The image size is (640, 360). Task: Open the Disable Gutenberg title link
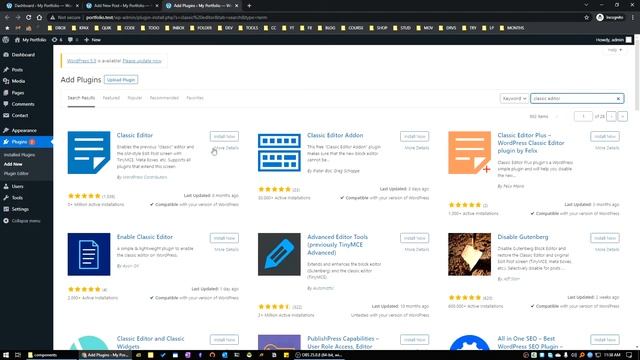point(523,237)
